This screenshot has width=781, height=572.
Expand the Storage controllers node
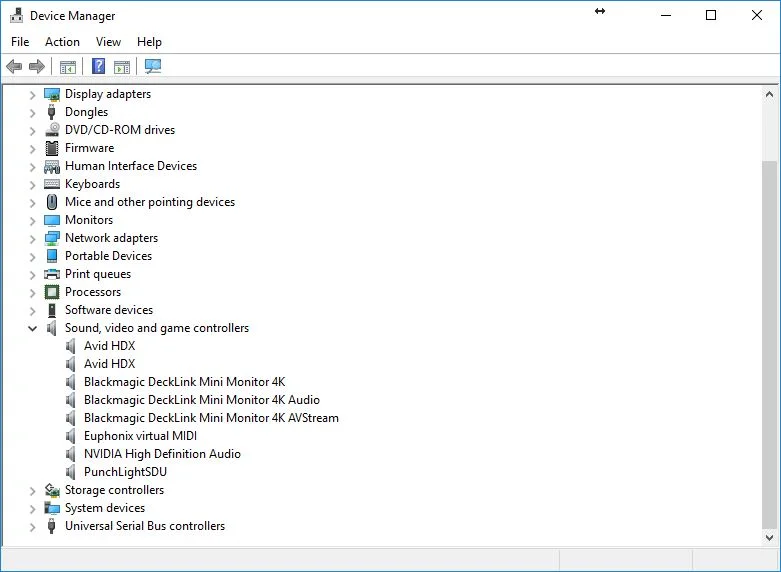pos(32,491)
